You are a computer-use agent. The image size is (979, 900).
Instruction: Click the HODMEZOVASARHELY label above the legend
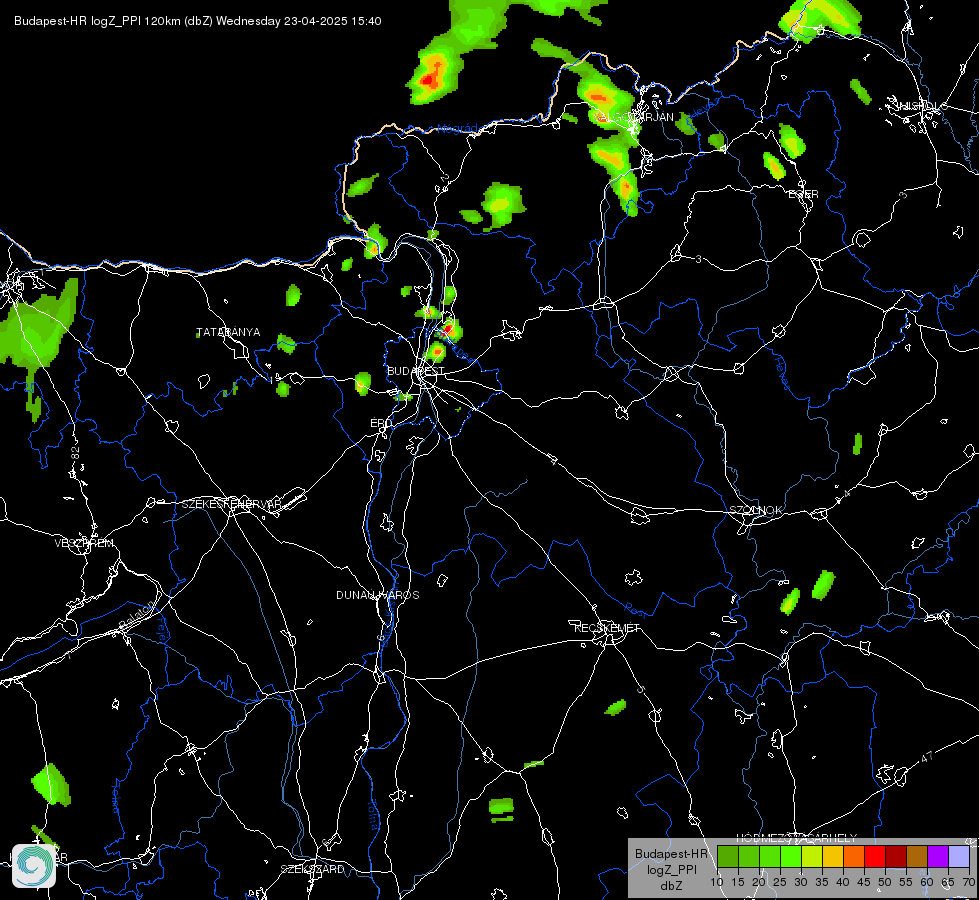797,838
